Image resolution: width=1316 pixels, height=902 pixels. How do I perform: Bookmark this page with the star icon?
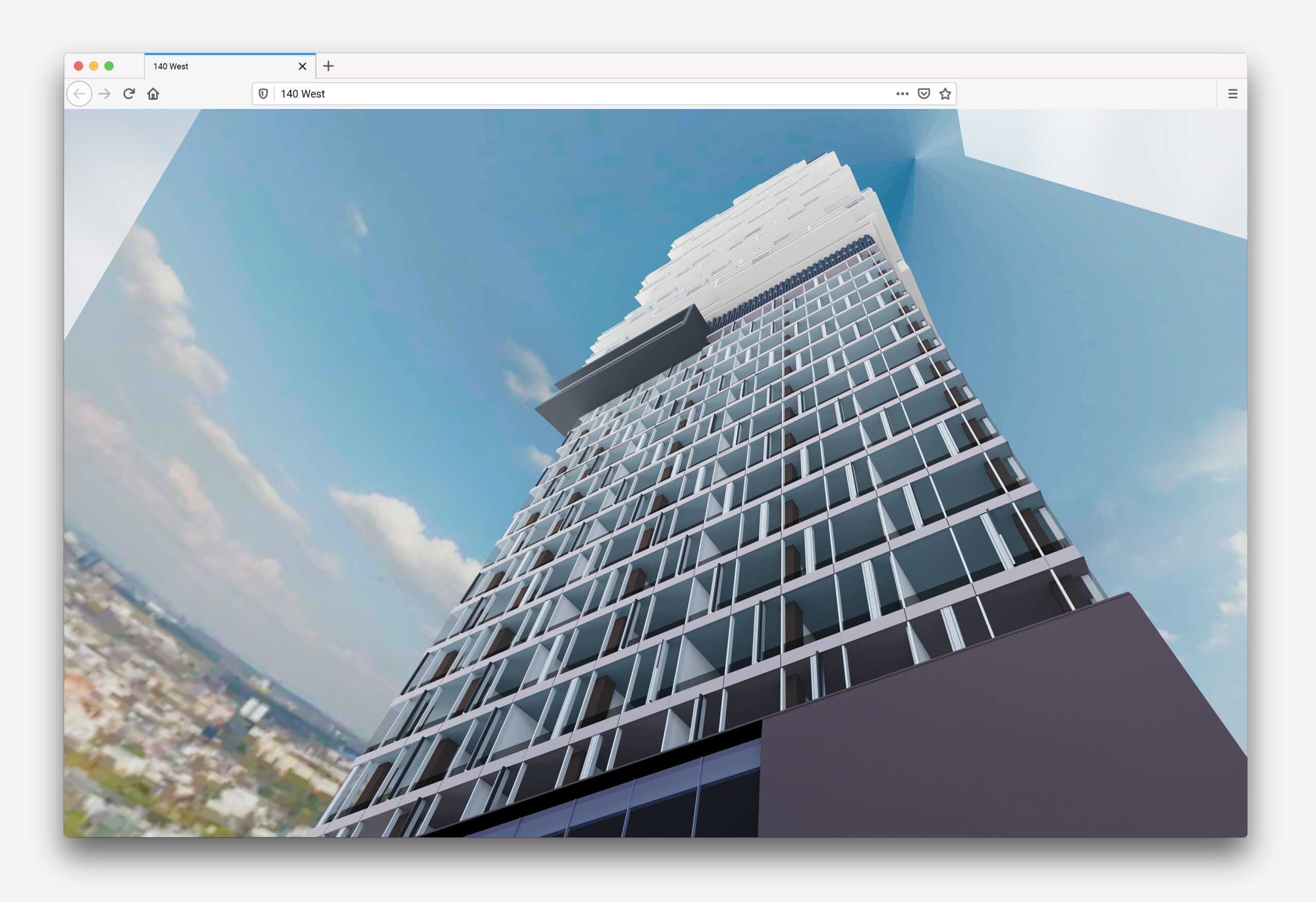(945, 94)
